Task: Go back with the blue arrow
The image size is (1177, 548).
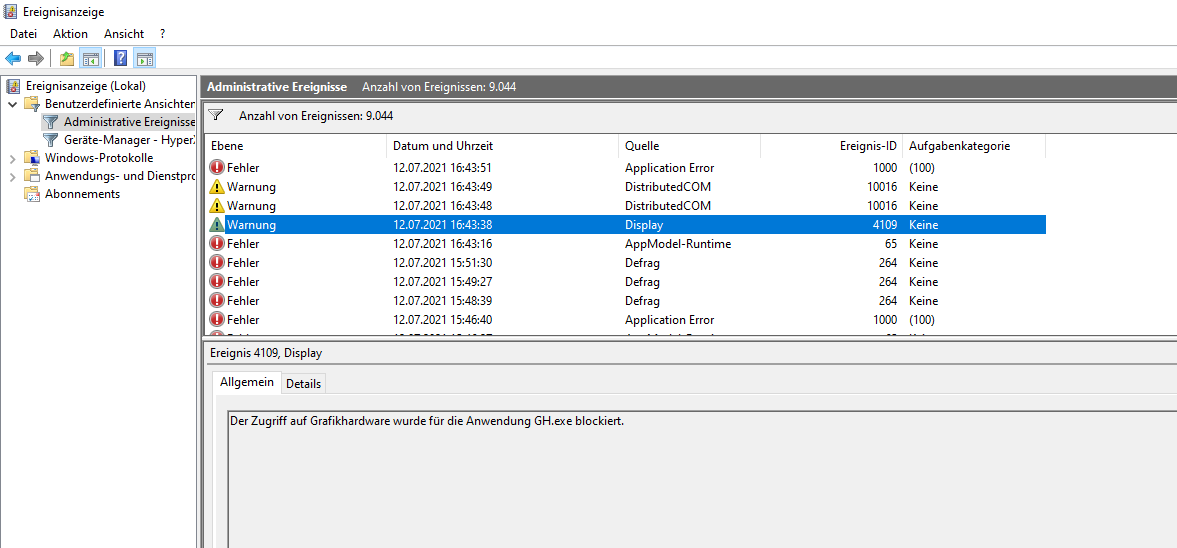Action: 13,59
